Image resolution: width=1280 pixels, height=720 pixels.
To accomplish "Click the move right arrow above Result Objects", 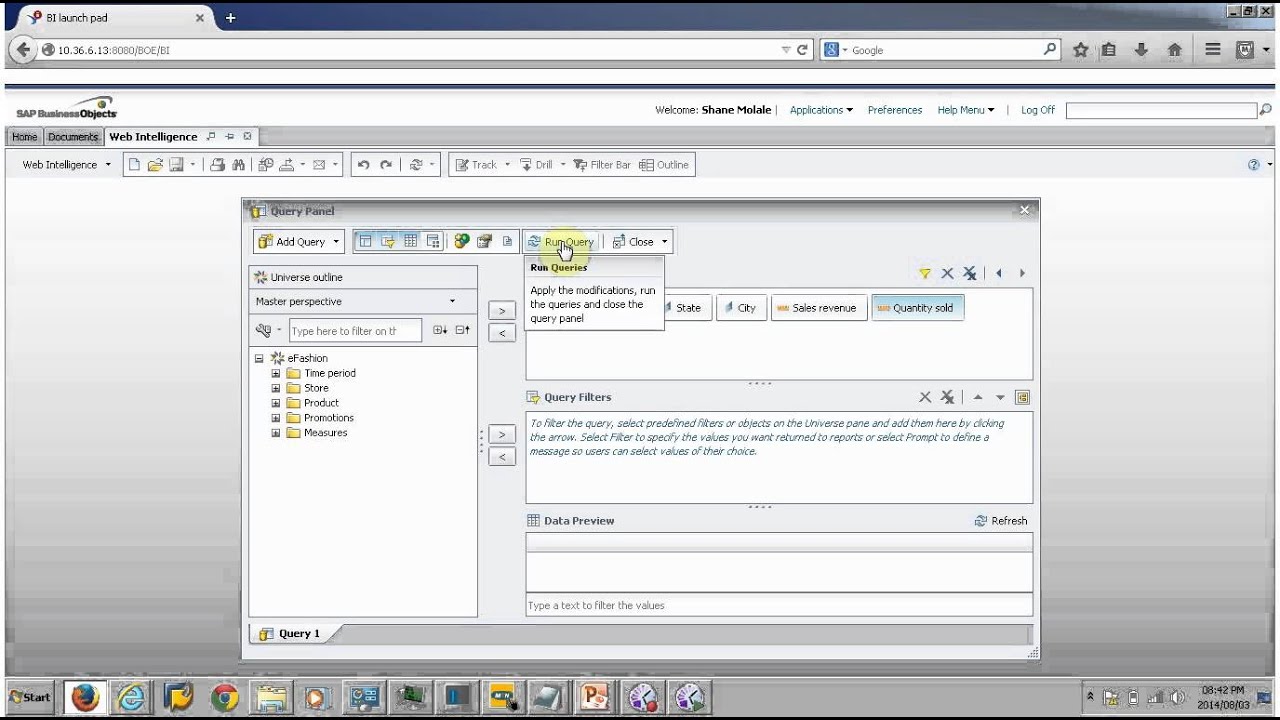I will point(1022,273).
